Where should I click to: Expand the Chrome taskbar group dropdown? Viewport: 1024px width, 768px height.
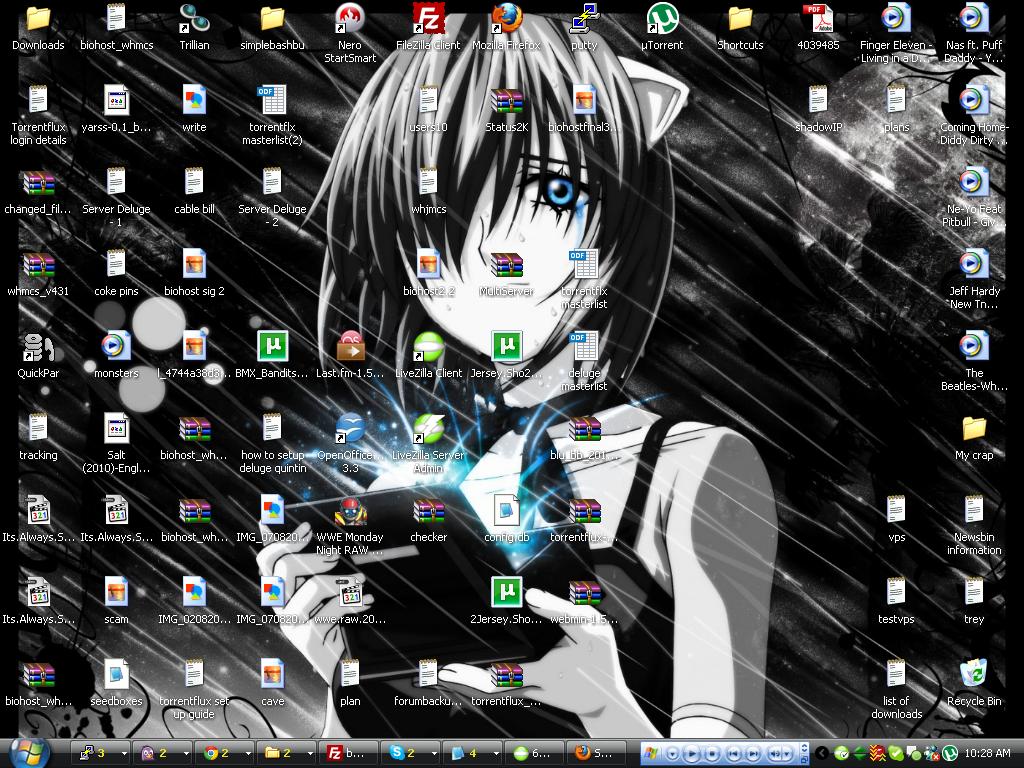(246, 753)
